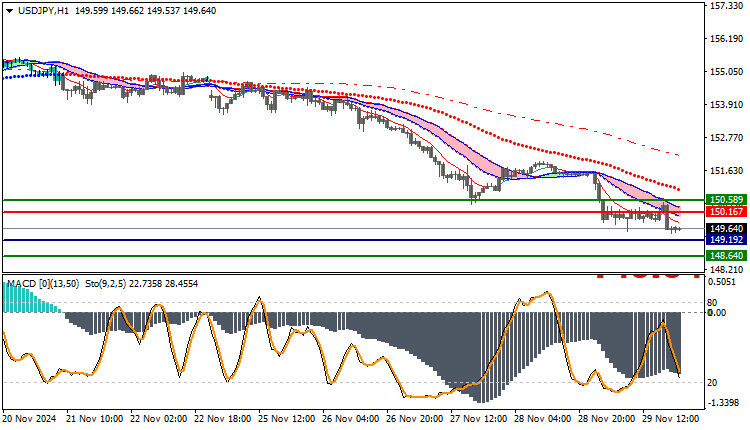Screen dimensions: 750x430
Task: Select the 157.330 price axis value
Action: coord(727,6)
